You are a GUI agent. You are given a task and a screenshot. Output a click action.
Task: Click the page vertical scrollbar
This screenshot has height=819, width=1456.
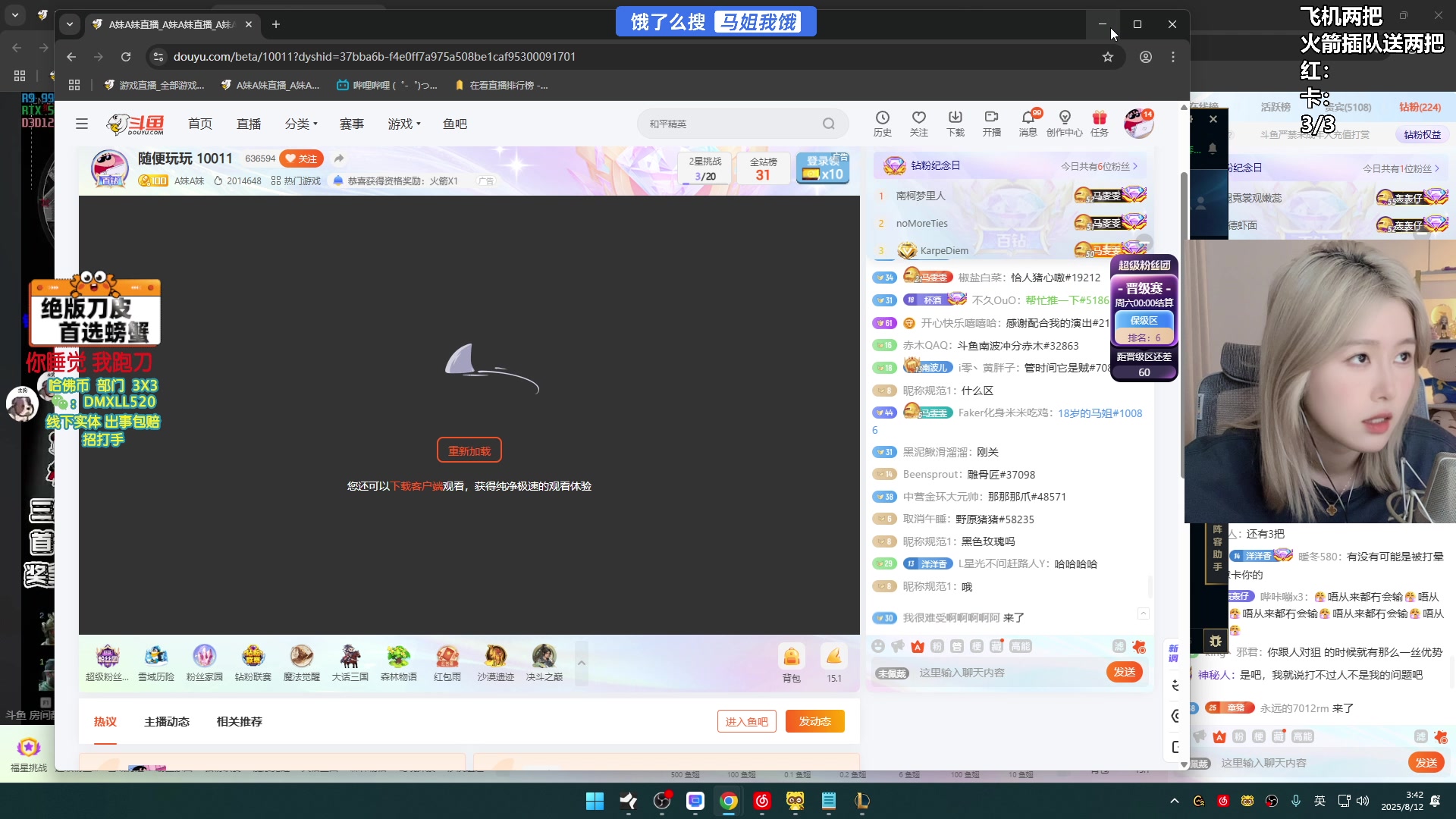click(x=1184, y=326)
